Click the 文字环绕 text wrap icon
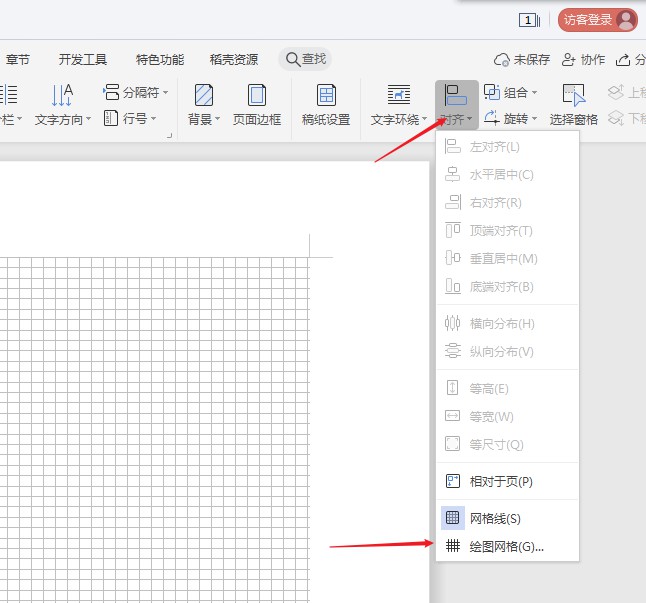The image size is (646, 603). tap(398, 95)
